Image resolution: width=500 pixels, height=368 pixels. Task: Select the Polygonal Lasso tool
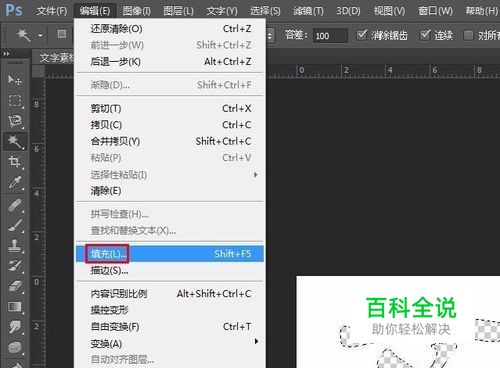tap(15, 121)
